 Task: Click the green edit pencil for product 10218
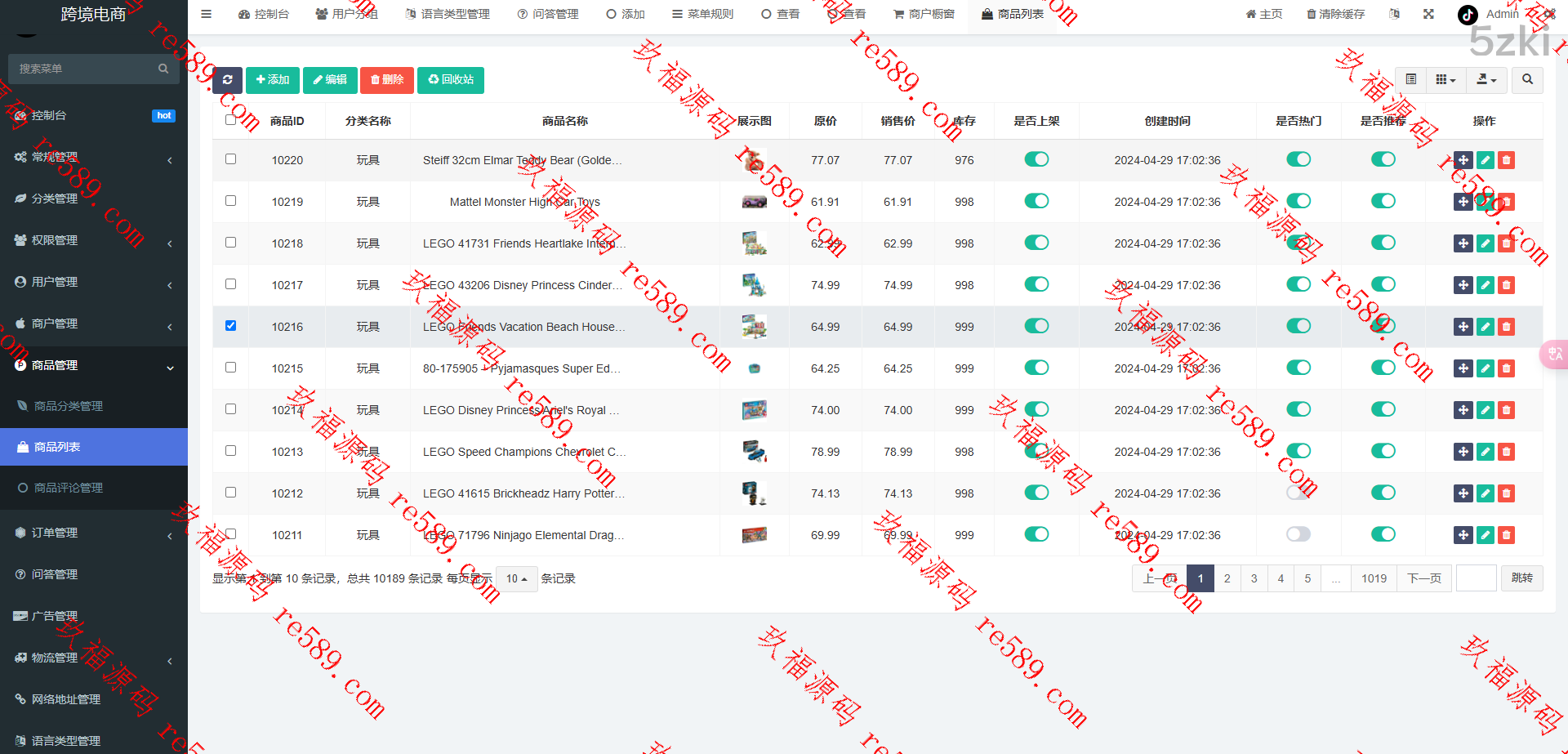click(1485, 243)
